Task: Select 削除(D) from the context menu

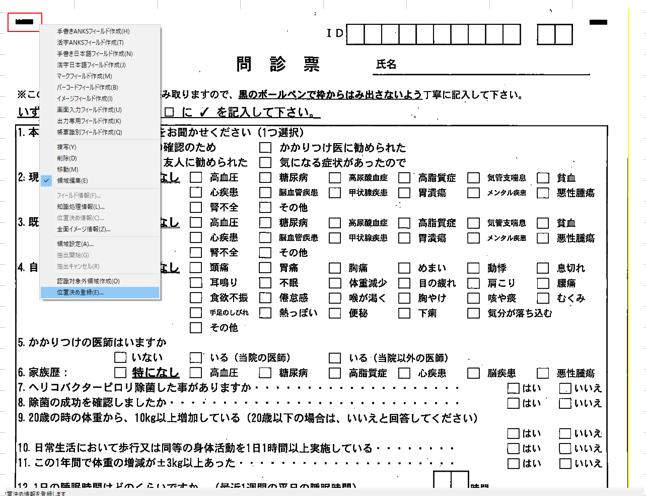Action: [66, 158]
